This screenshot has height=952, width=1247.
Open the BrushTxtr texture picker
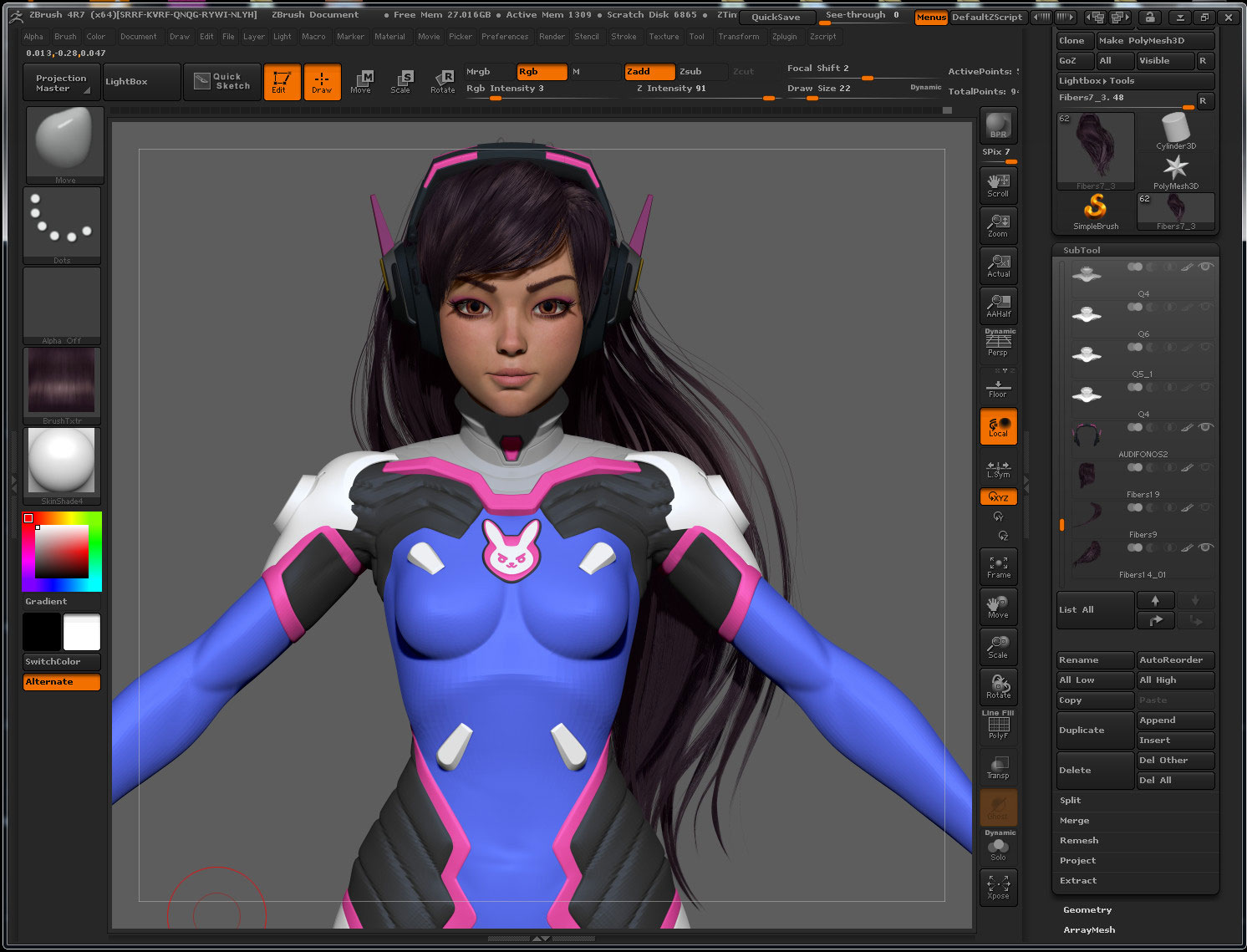point(62,386)
